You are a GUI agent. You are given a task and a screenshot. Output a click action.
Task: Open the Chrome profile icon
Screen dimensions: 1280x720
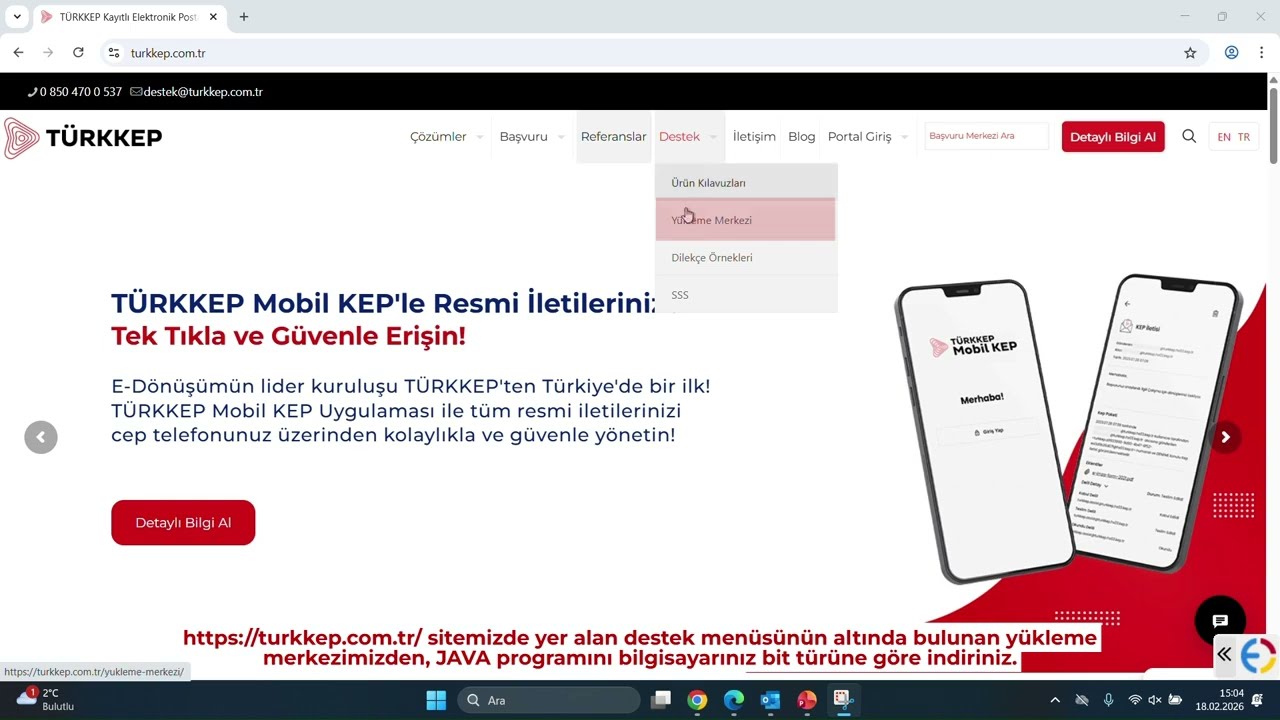click(1231, 53)
